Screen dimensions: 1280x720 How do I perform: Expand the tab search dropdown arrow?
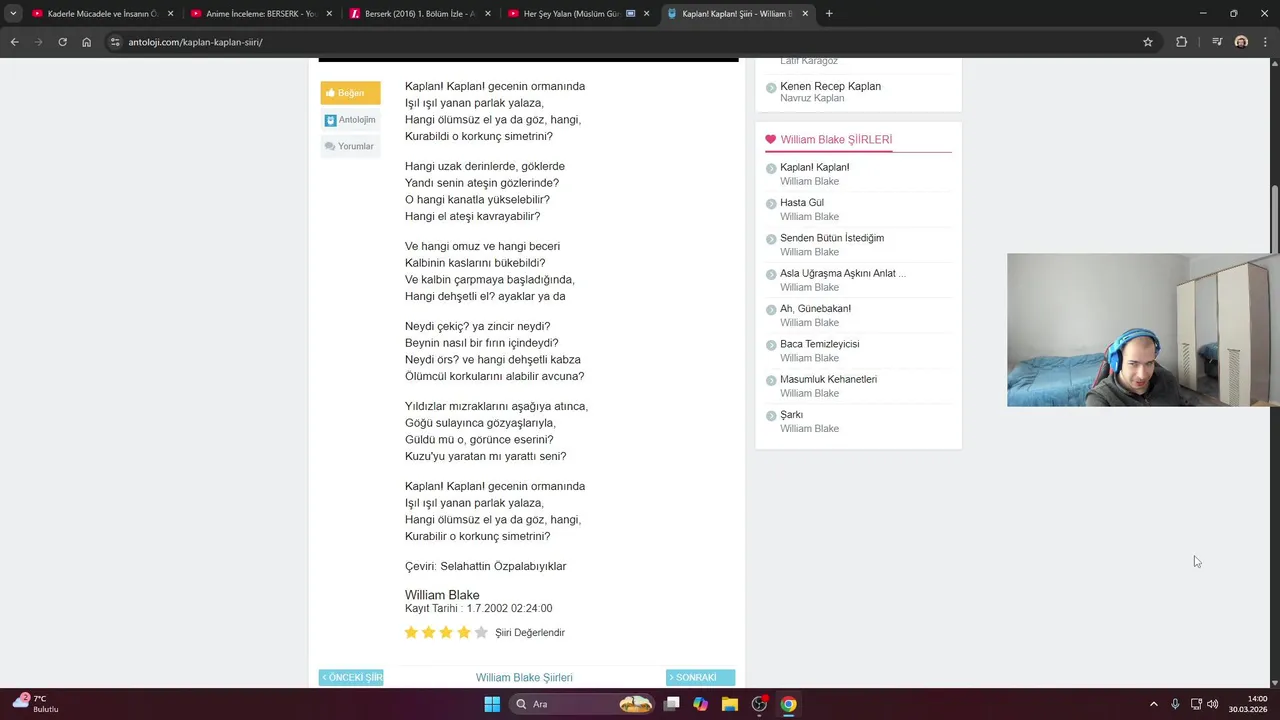(x=13, y=14)
